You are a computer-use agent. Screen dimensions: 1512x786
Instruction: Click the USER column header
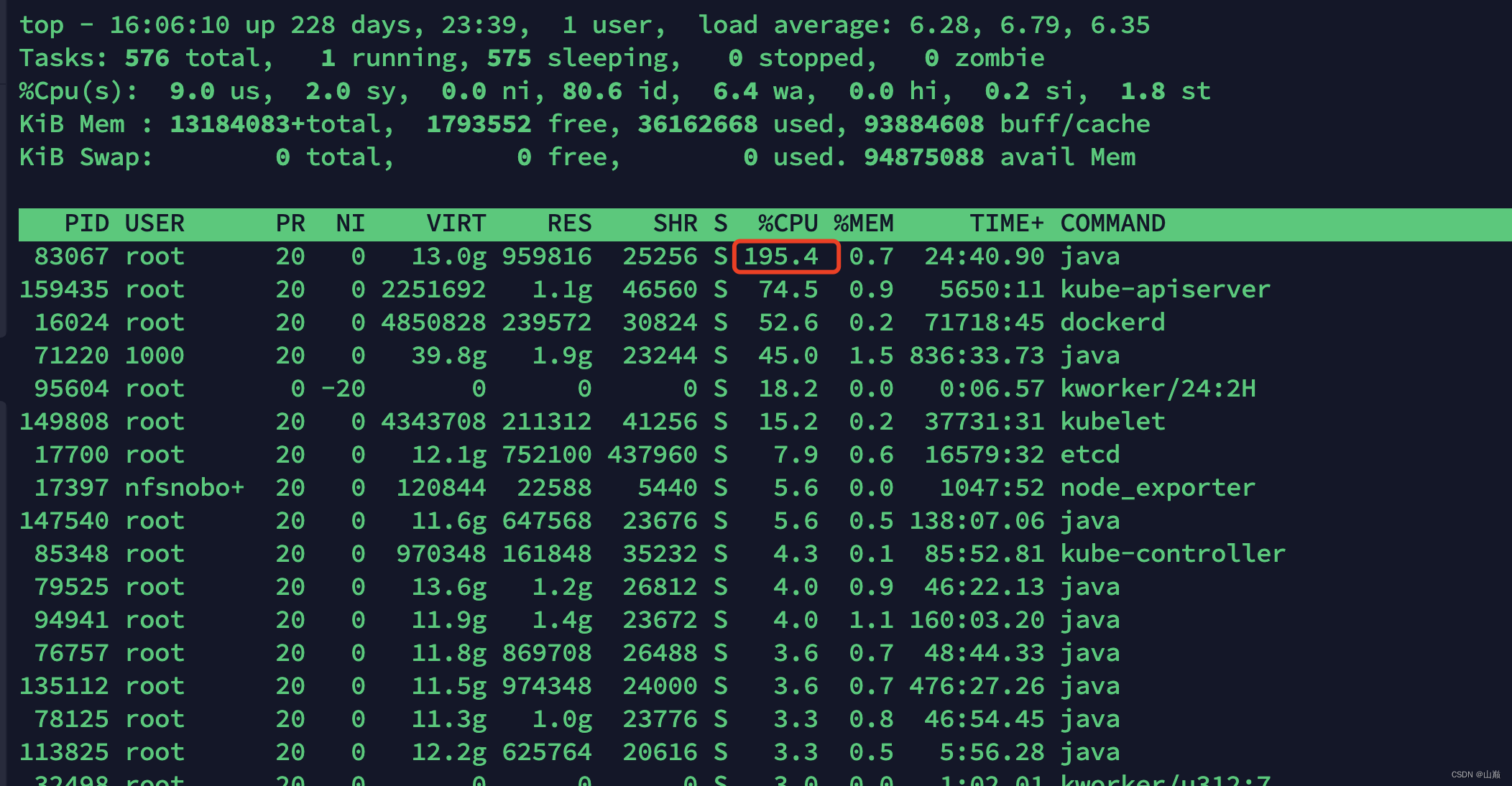(155, 223)
